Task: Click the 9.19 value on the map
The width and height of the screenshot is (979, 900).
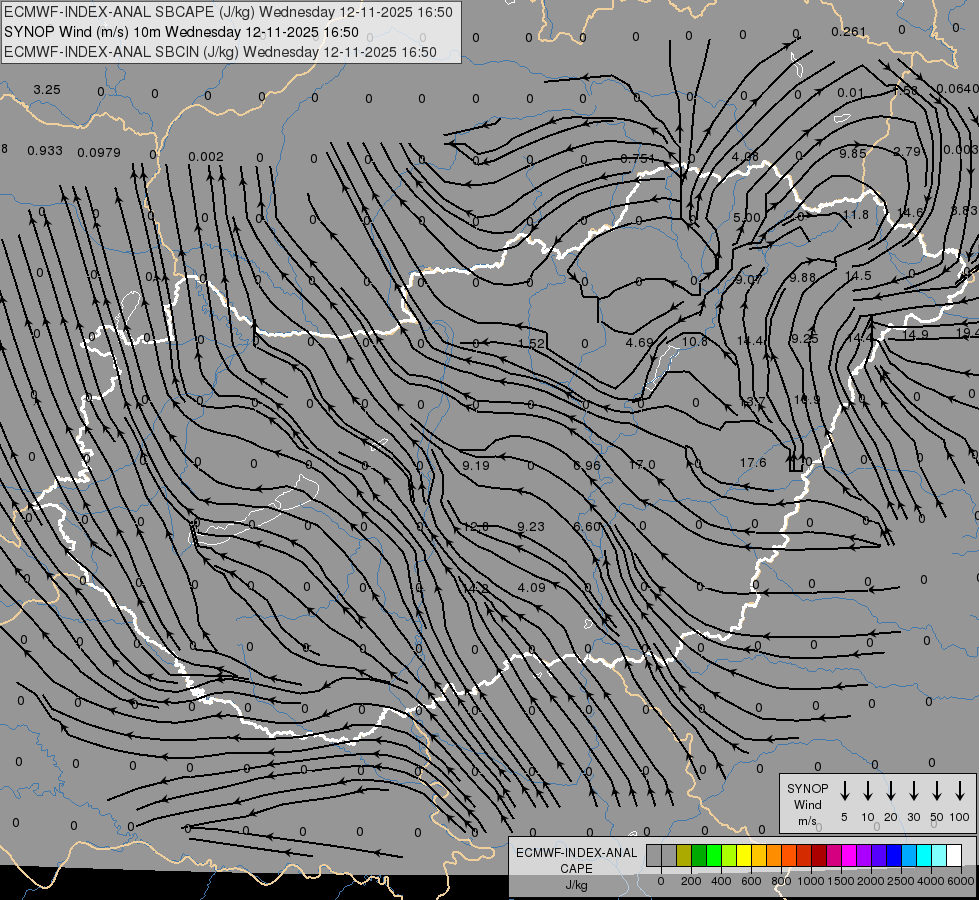Action: (x=476, y=465)
